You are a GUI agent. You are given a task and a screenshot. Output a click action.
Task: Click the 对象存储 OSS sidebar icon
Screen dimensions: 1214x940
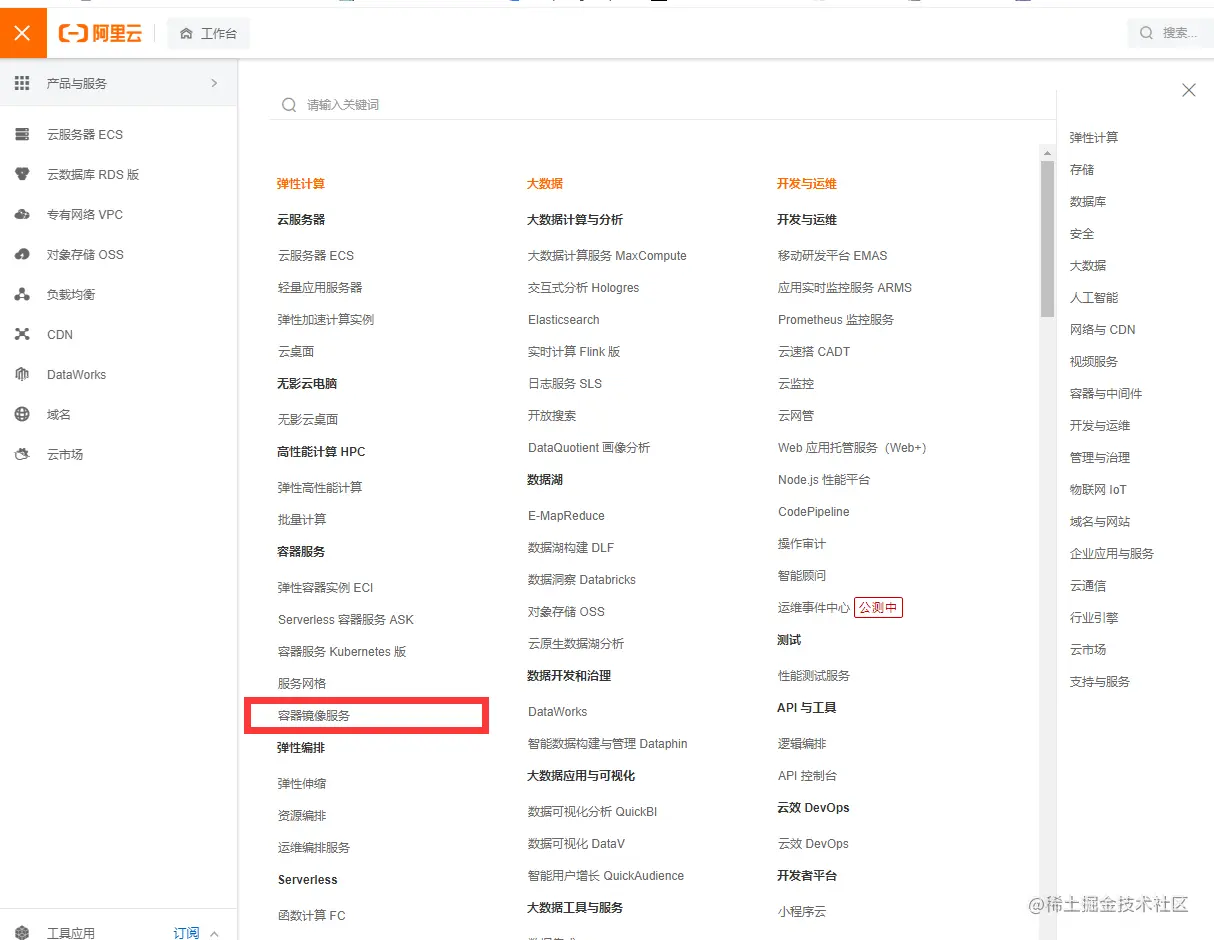click(22, 254)
